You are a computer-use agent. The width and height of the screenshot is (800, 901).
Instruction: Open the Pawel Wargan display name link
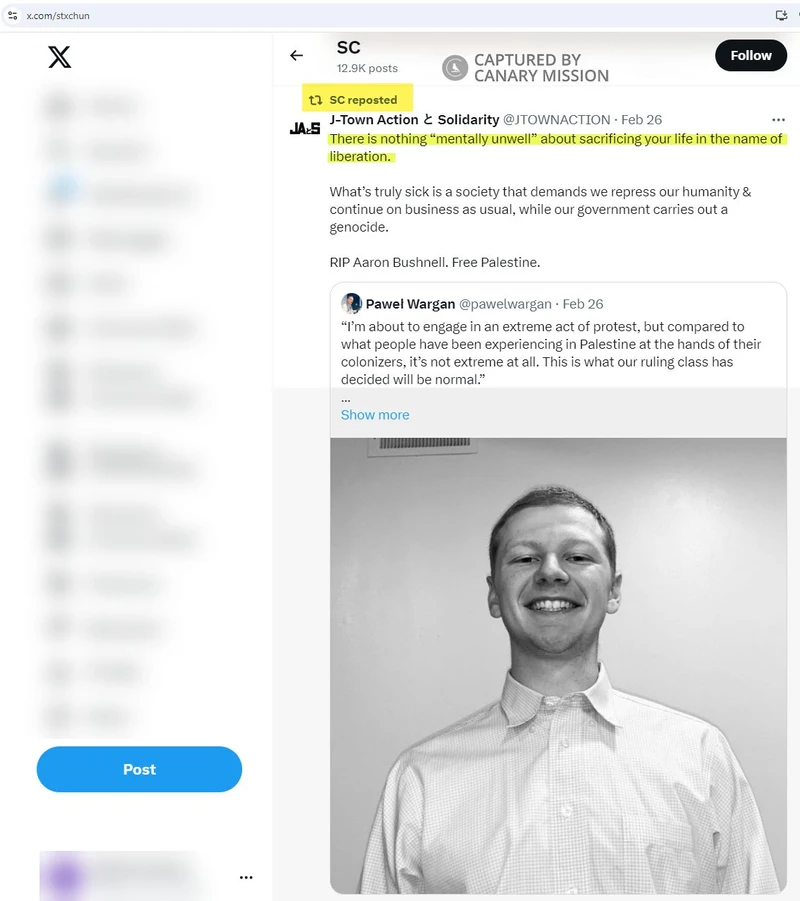pos(410,304)
